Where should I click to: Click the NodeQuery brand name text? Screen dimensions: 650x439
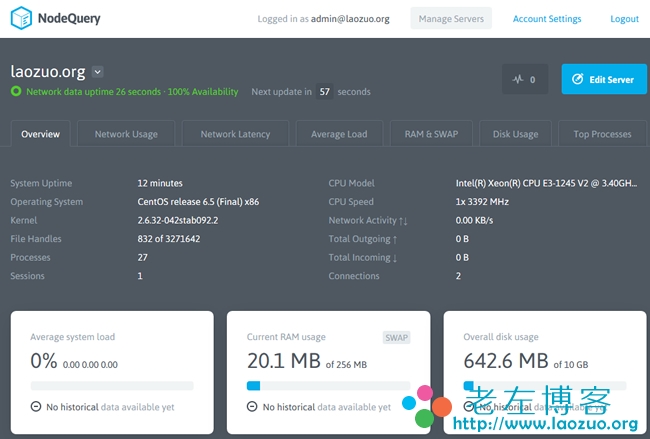pyautogui.click(x=69, y=18)
